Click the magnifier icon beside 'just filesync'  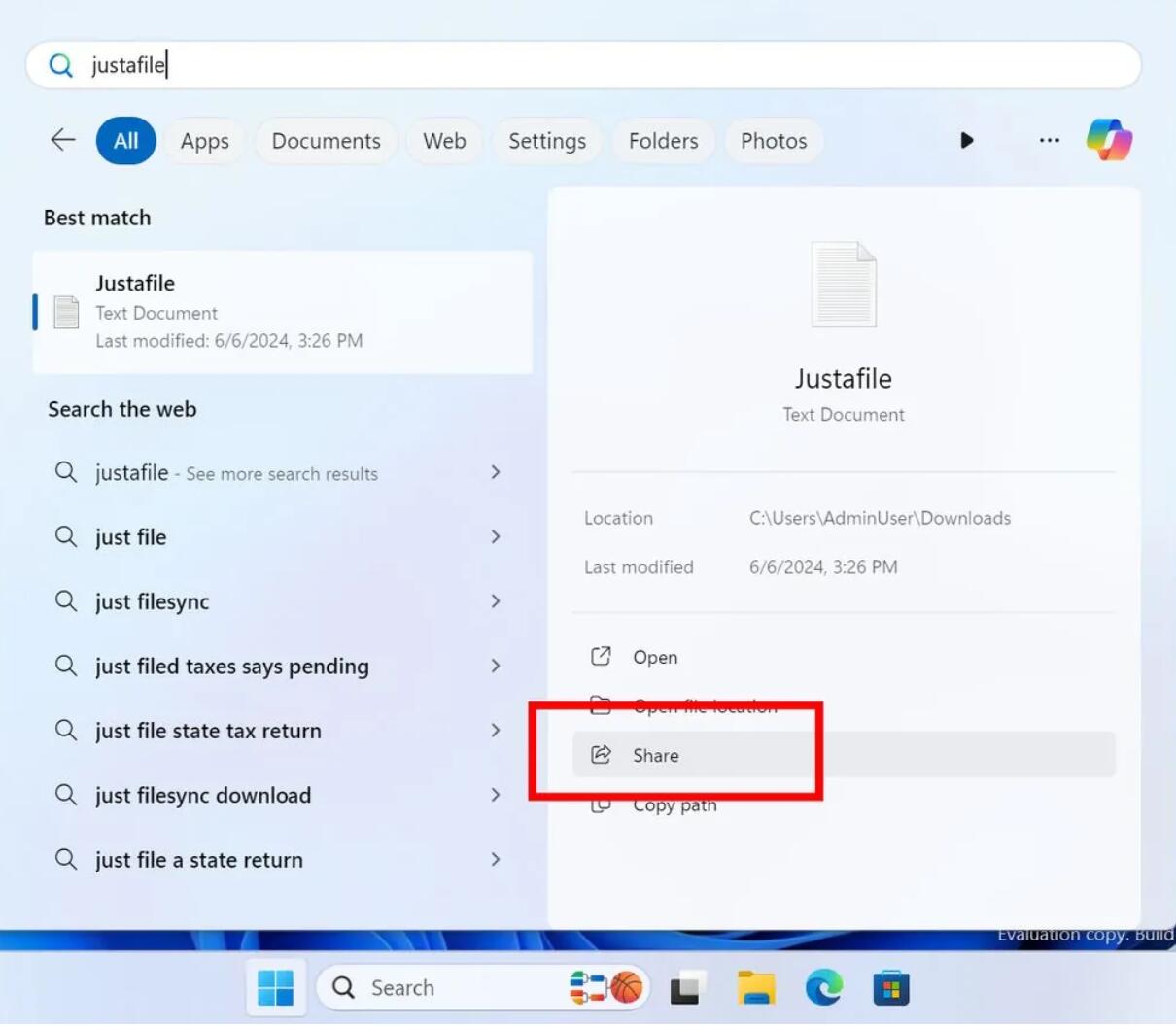point(66,601)
